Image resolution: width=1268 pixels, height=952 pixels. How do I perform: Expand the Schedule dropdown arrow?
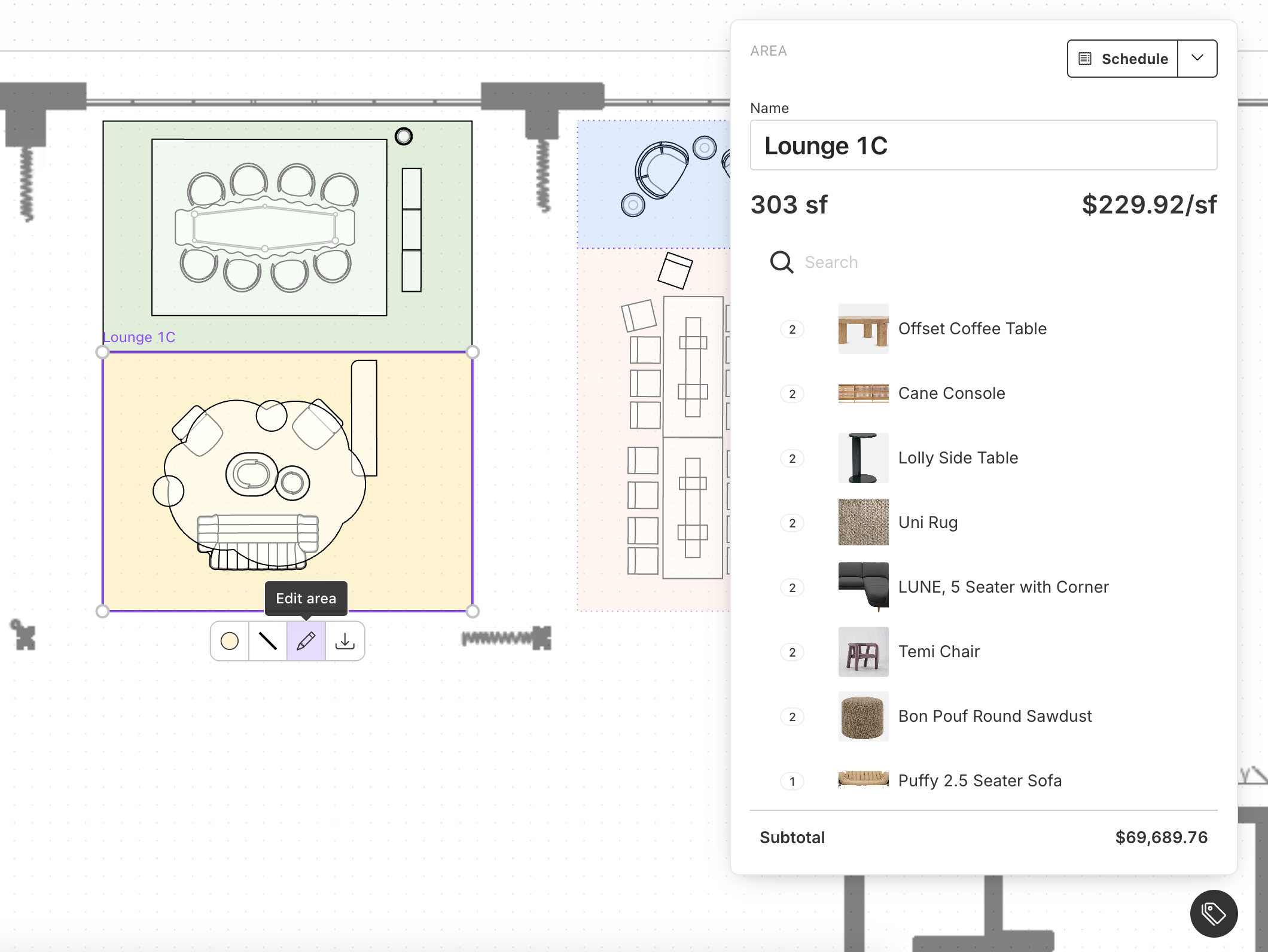[x=1197, y=59]
